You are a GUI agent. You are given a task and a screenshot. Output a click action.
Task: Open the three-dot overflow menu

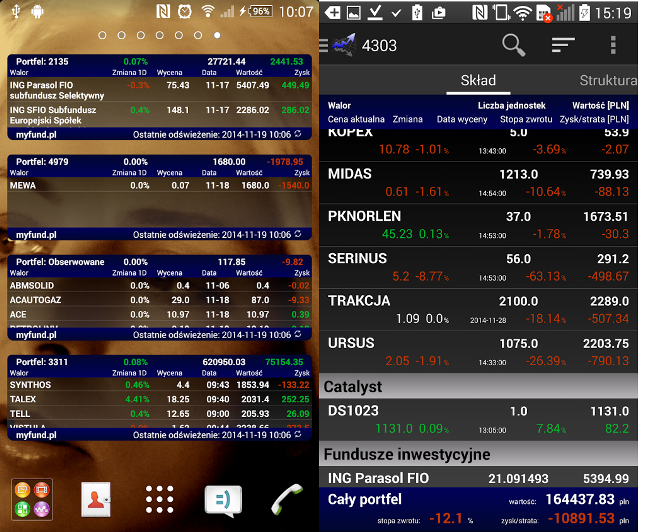coord(613,45)
